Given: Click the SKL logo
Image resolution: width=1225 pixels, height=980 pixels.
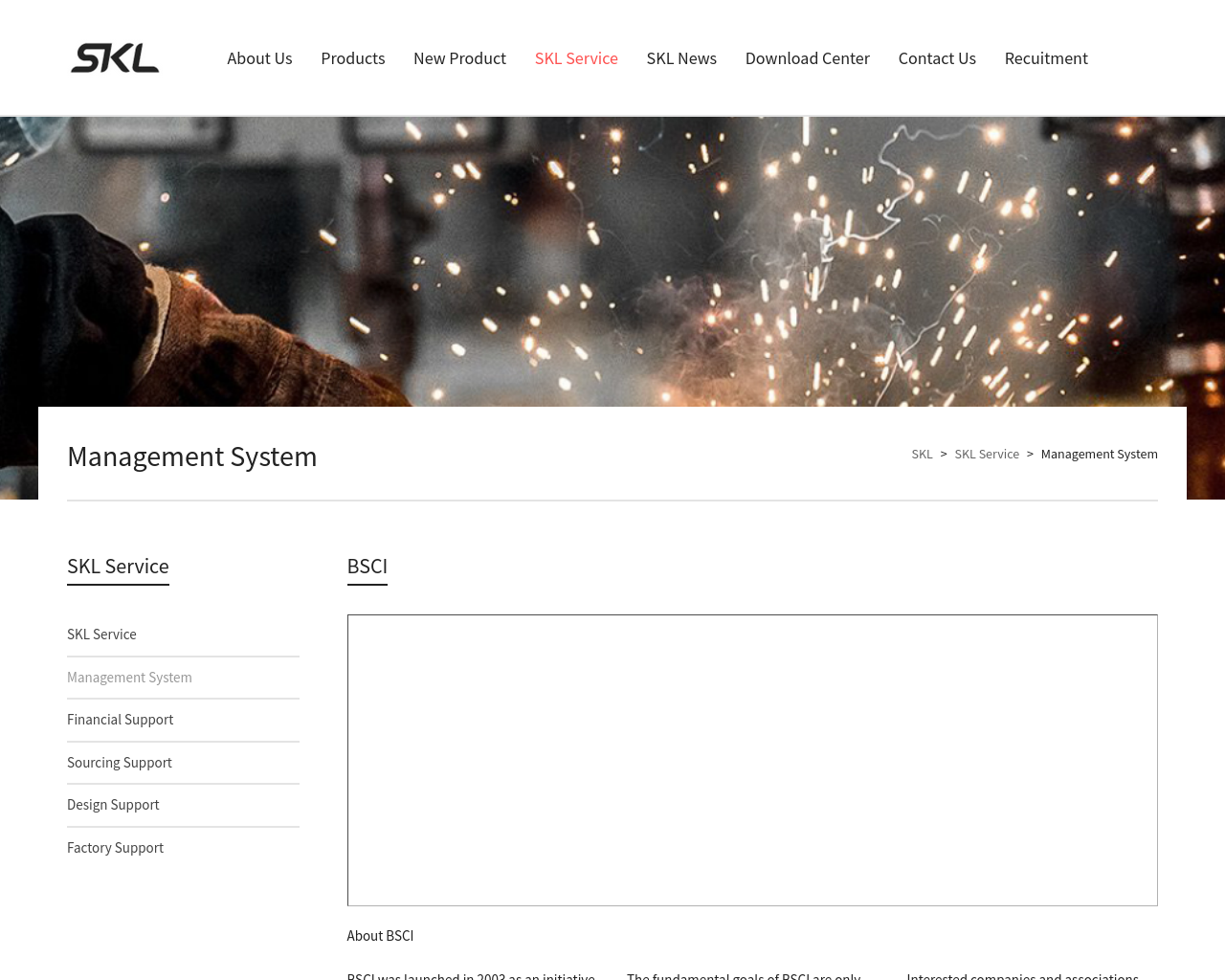Looking at the screenshot, I should point(115,58).
